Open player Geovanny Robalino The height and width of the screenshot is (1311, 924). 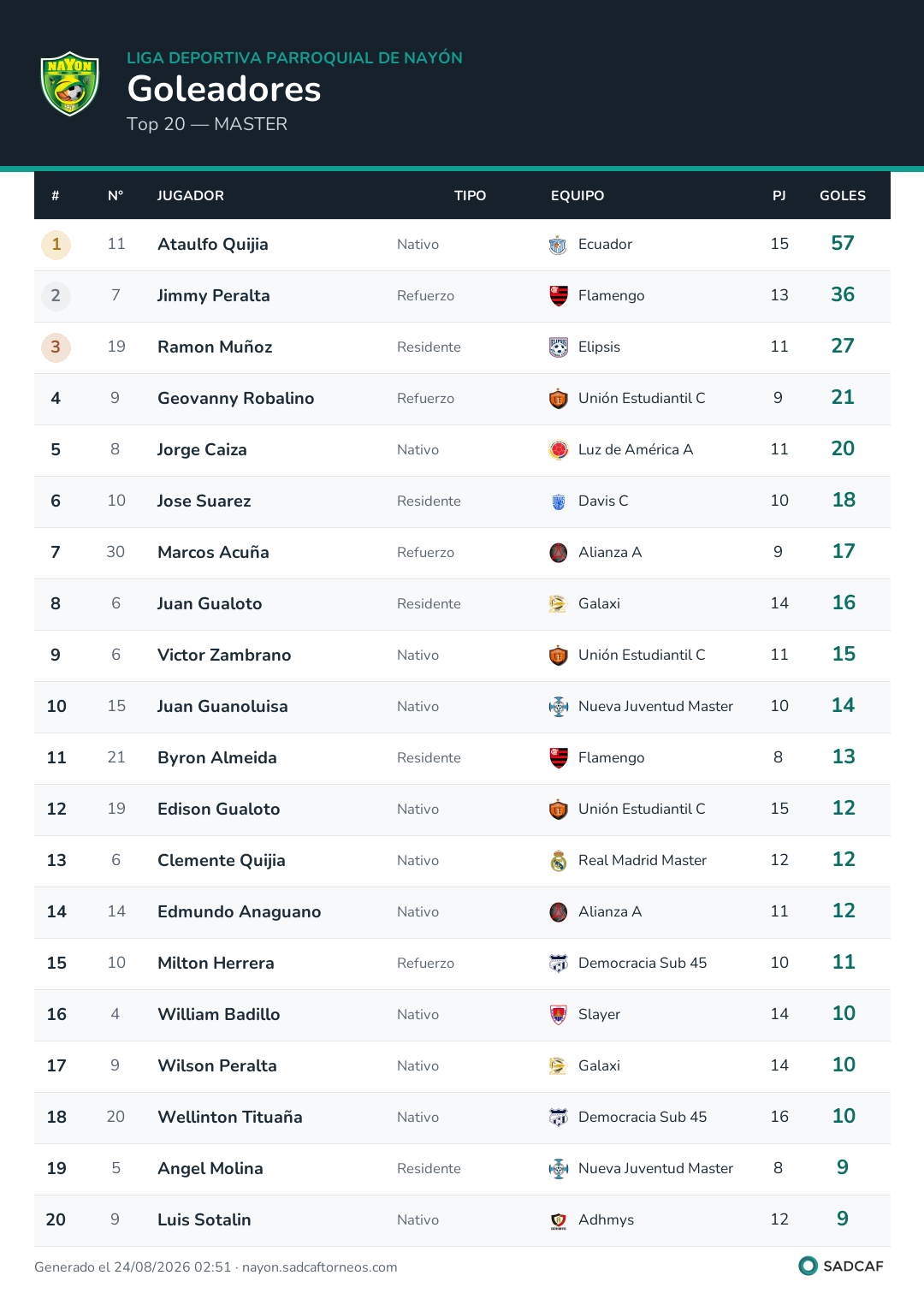point(236,399)
